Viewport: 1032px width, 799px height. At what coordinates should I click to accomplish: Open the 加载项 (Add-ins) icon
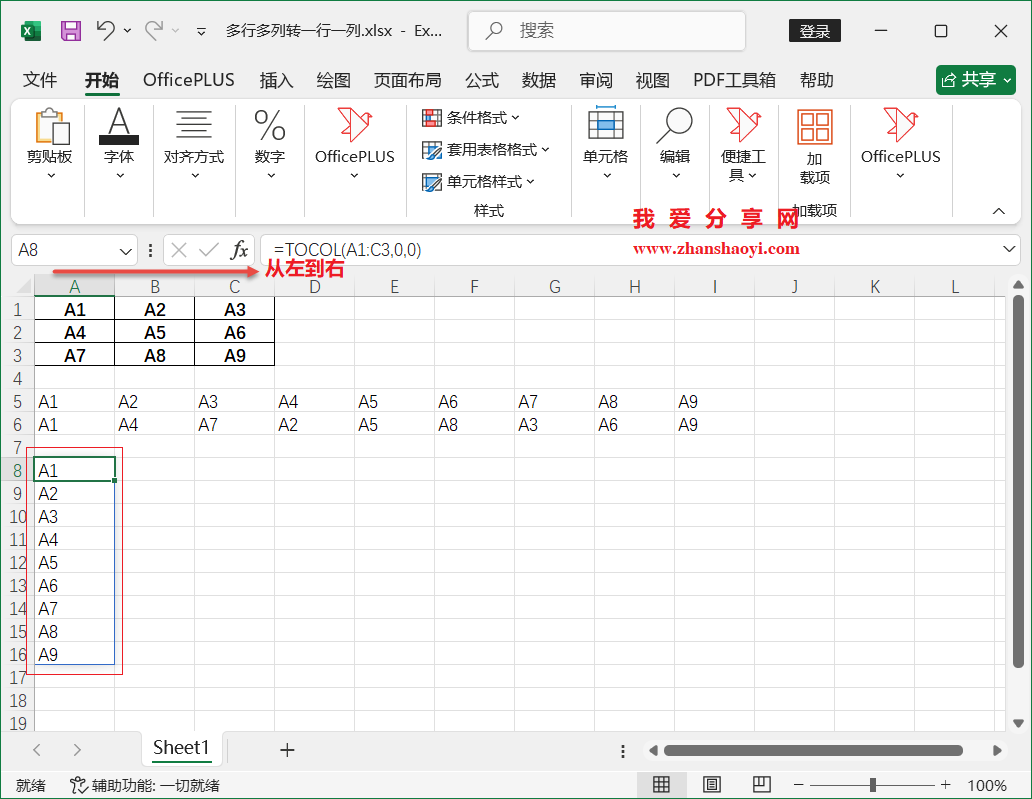[x=814, y=148]
